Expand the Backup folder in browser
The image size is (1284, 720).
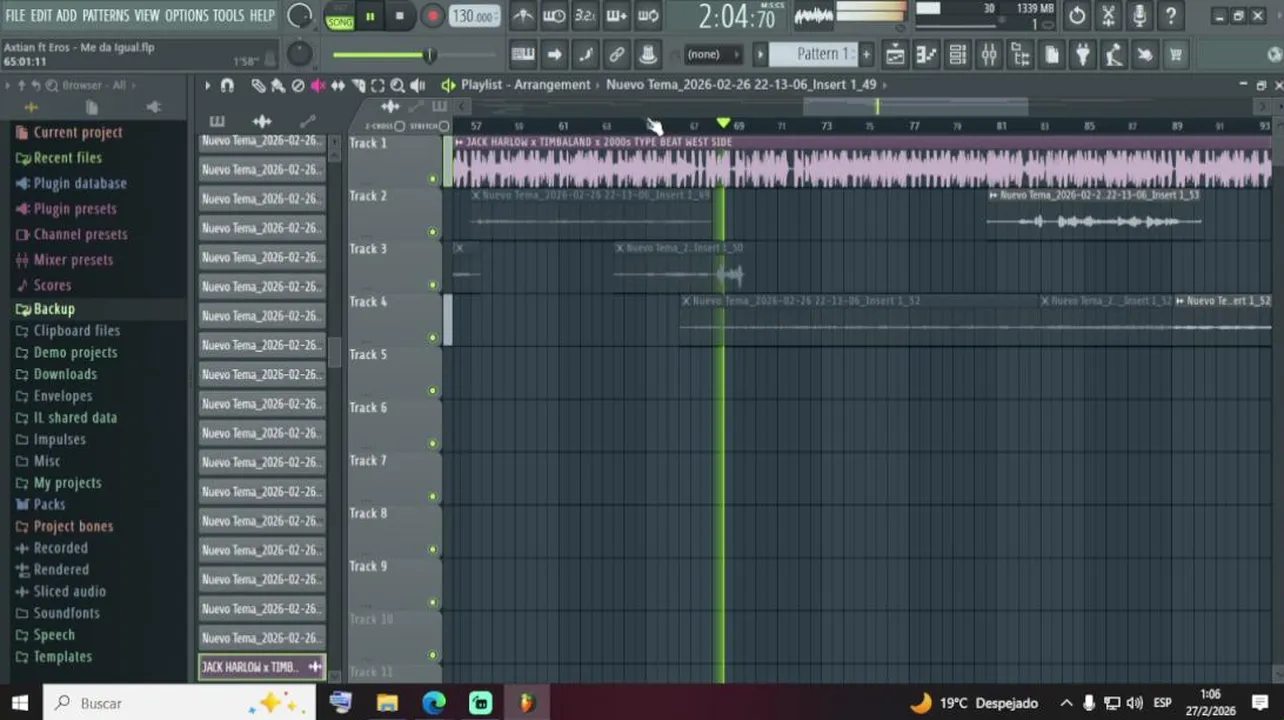point(54,309)
